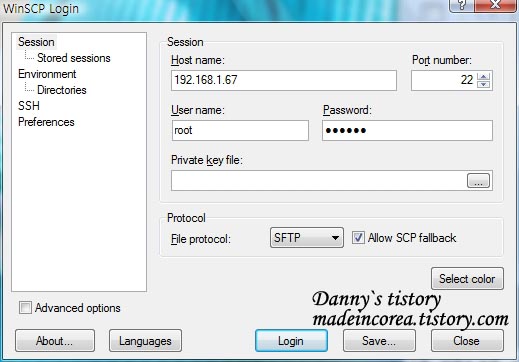This screenshot has width=519, height=362.
Task: Click the Select color button
Action: click(x=467, y=279)
